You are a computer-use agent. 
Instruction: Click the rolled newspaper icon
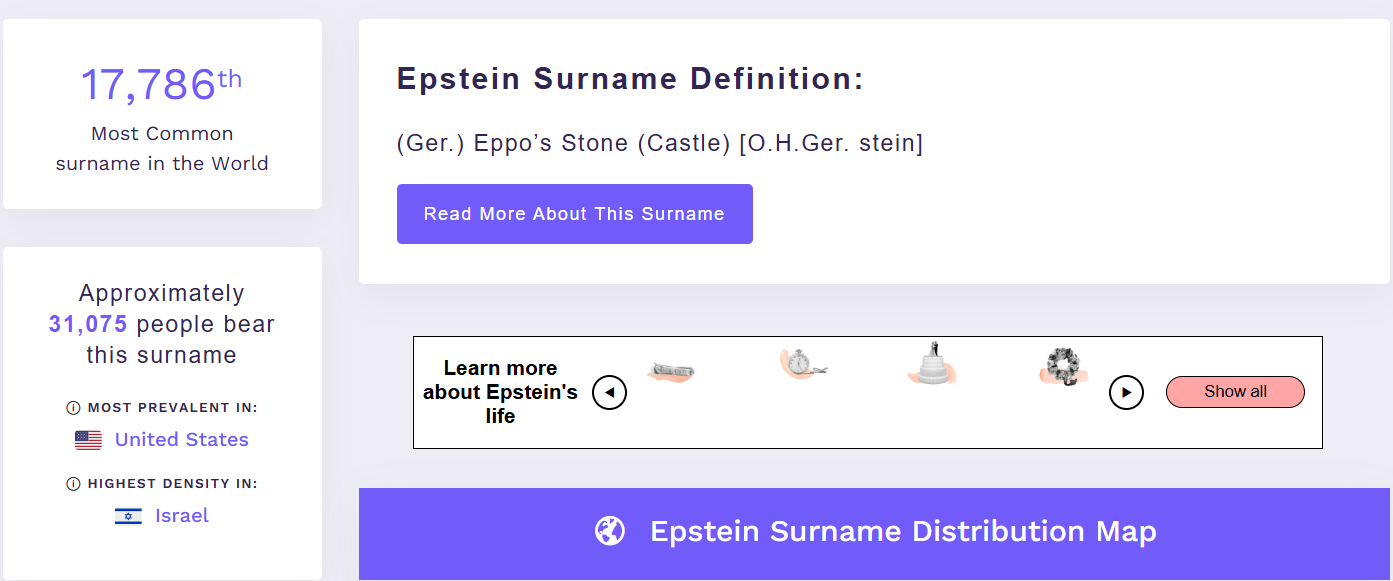pyautogui.click(x=670, y=372)
